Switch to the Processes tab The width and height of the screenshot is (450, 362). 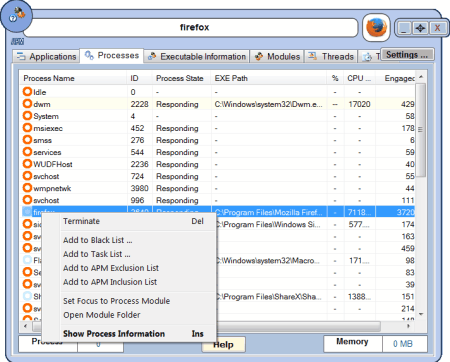point(112,55)
